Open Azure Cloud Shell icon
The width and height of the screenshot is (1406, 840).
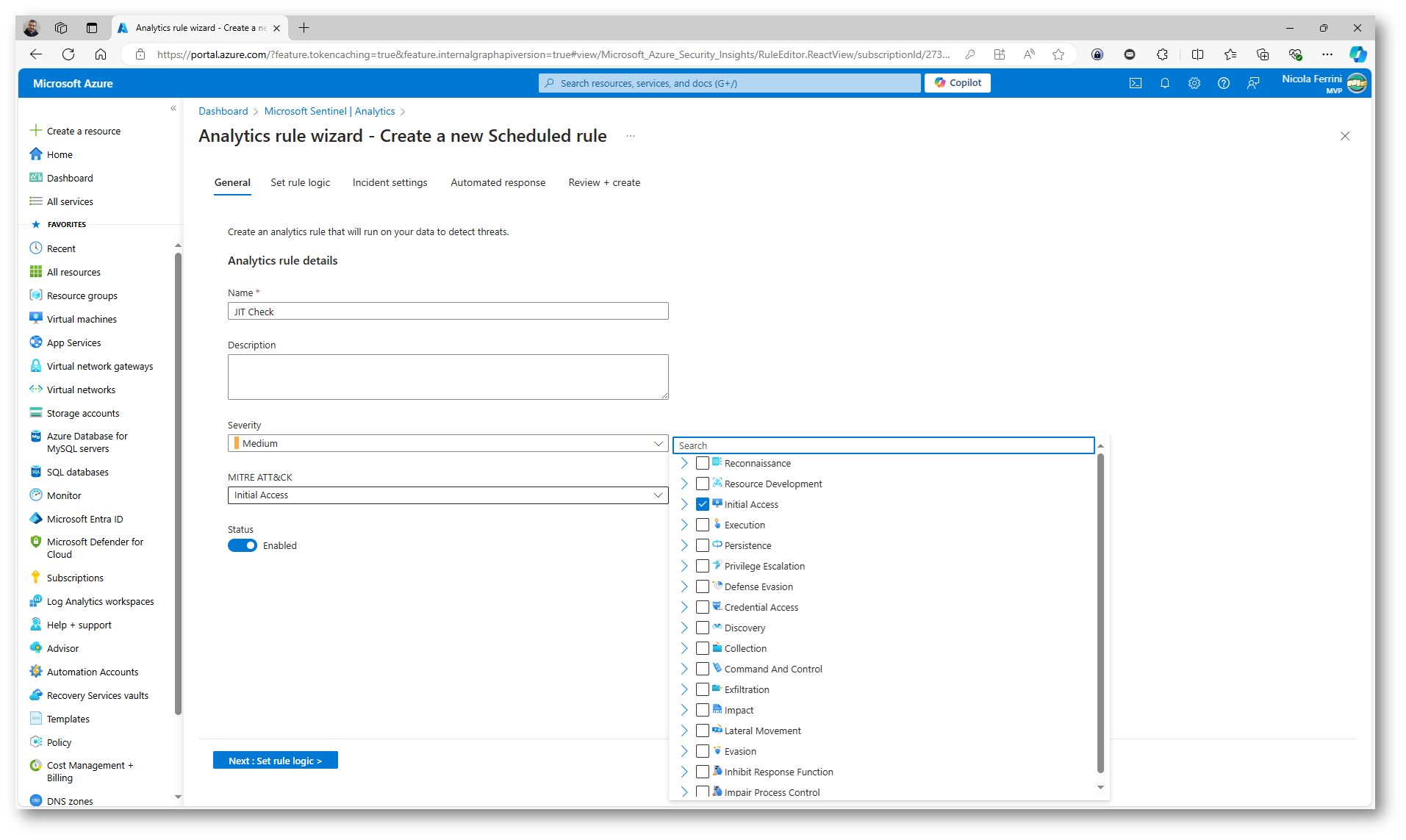pos(1135,83)
